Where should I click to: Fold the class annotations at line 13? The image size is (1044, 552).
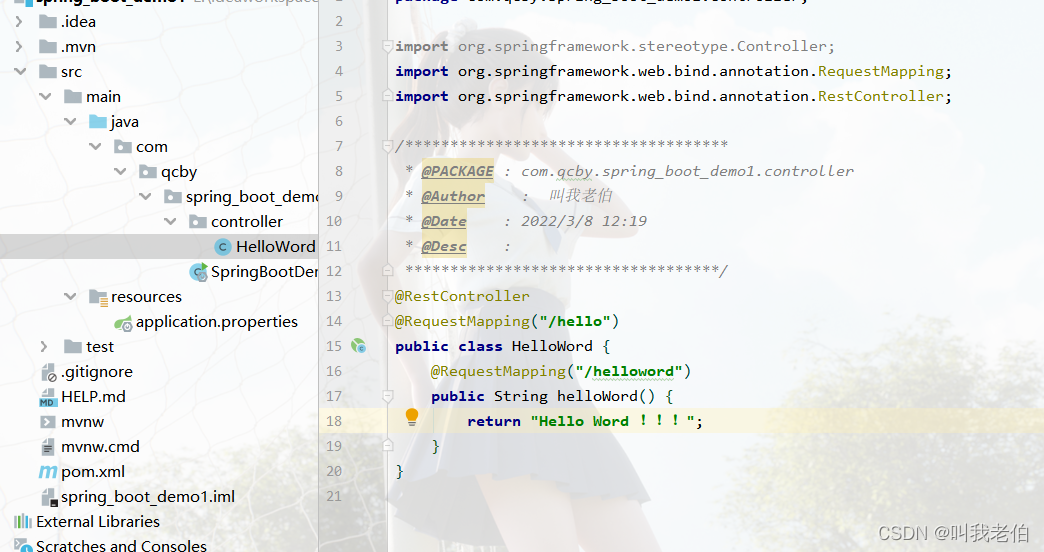(388, 296)
